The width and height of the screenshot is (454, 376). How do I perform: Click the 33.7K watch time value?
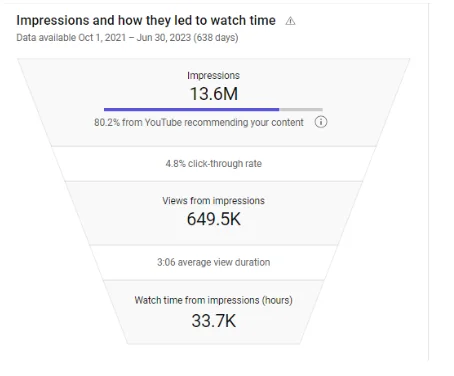[x=214, y=321]
